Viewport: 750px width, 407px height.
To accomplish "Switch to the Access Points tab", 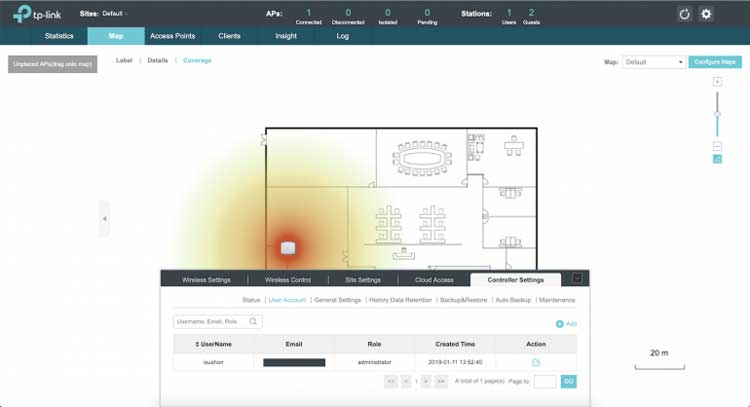I will 172,36.
